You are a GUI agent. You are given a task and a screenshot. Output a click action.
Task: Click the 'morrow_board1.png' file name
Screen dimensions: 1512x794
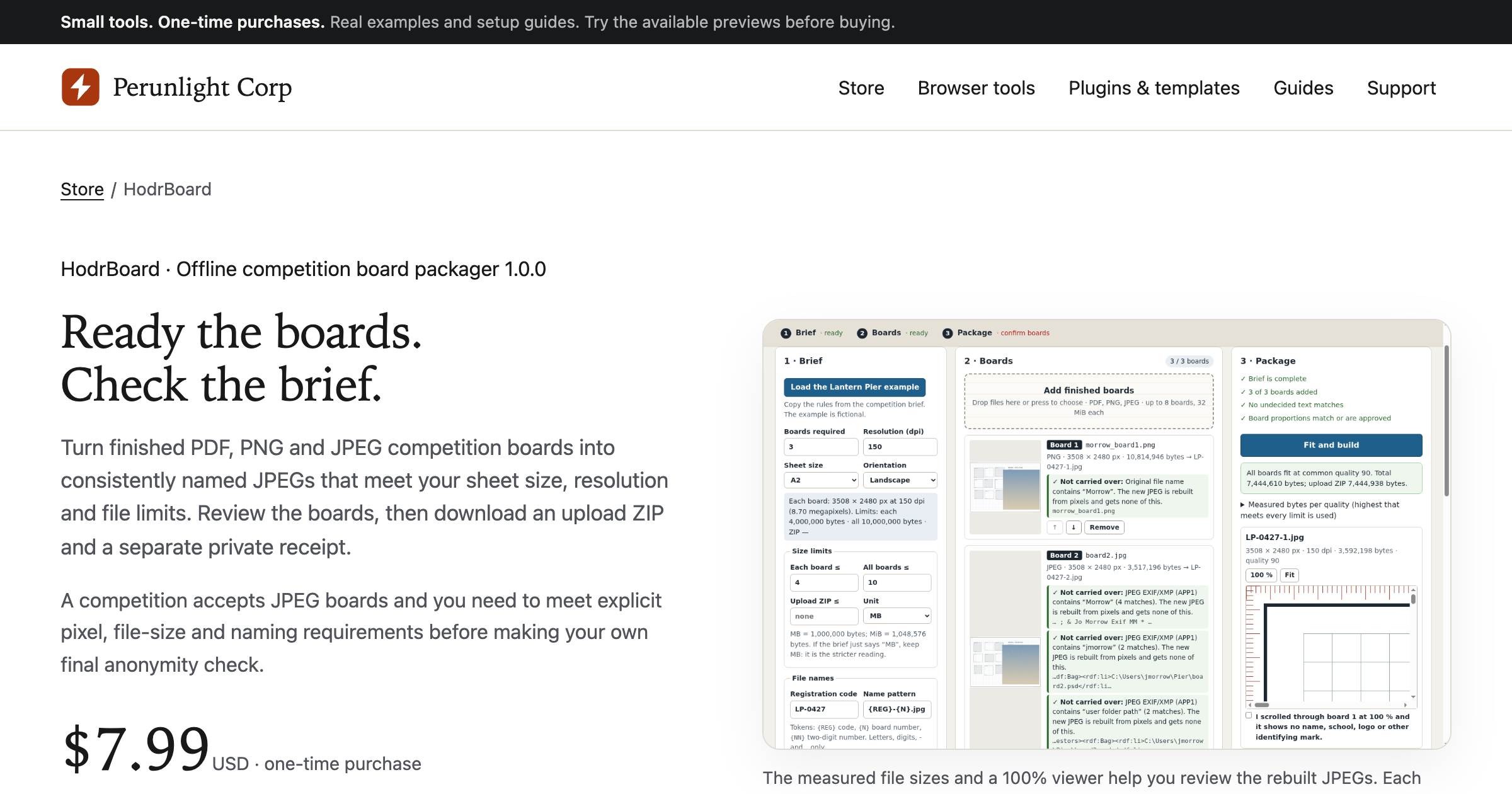click(x=1120, y=445)
